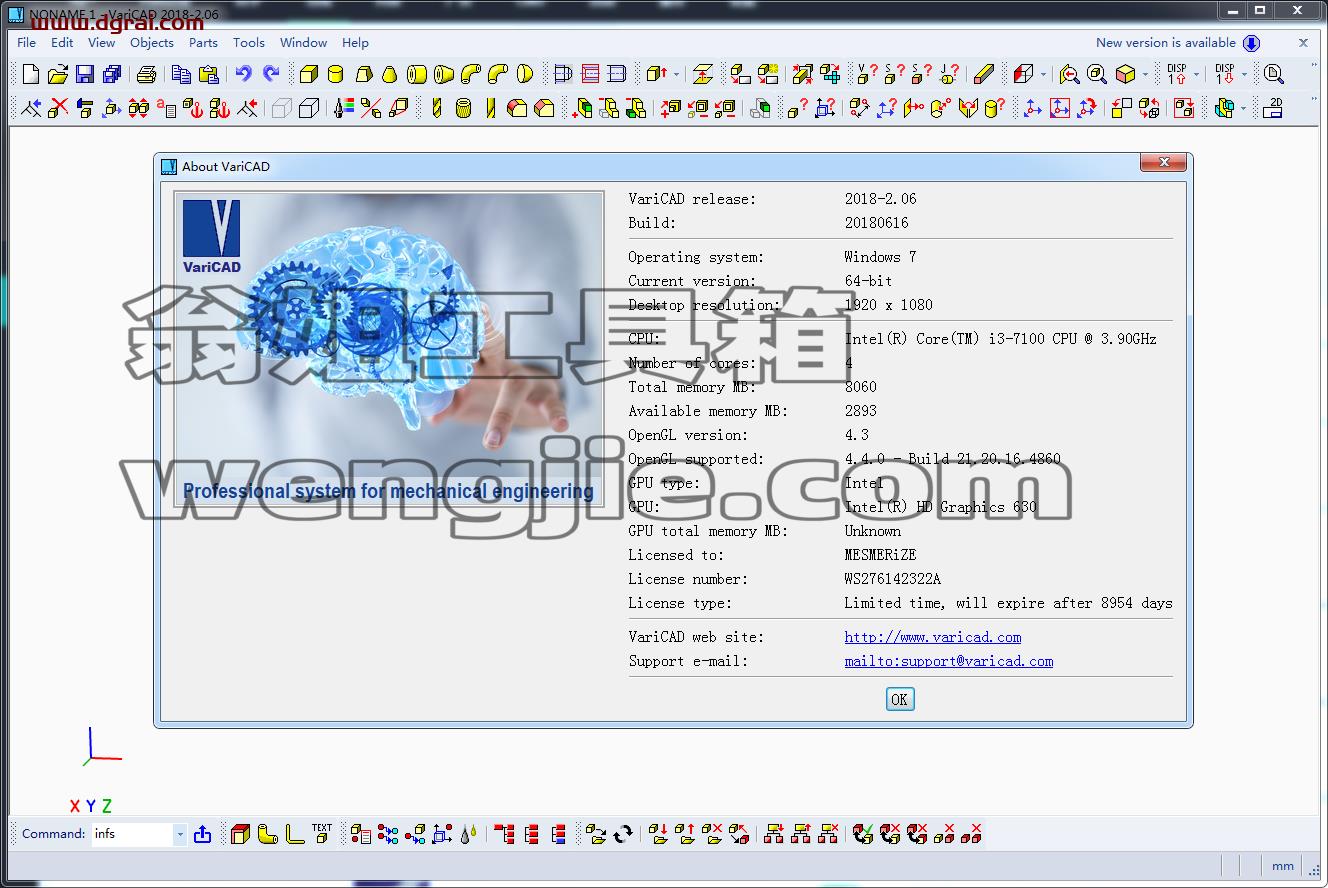Expand the DISP down-arrow dropdown
1328x888 pixels.
click(x=1244, y=74)
